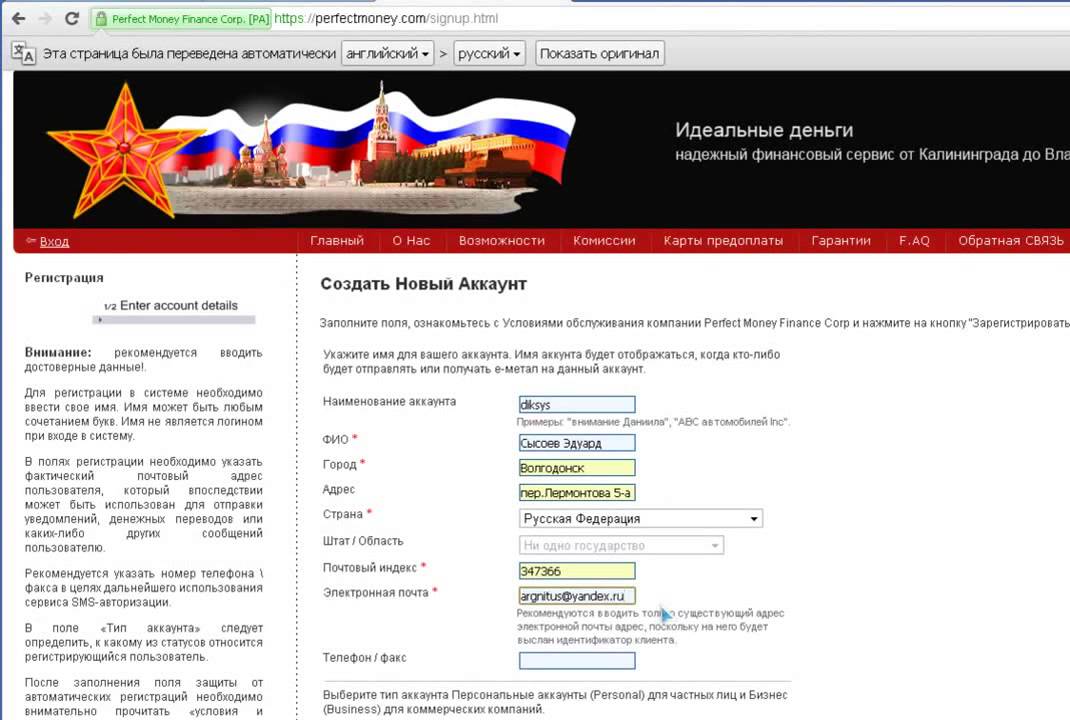This screenshot has width=1070, height=720.
Task: Select the perfectmoney.com address bar URL
Action: 386,18
